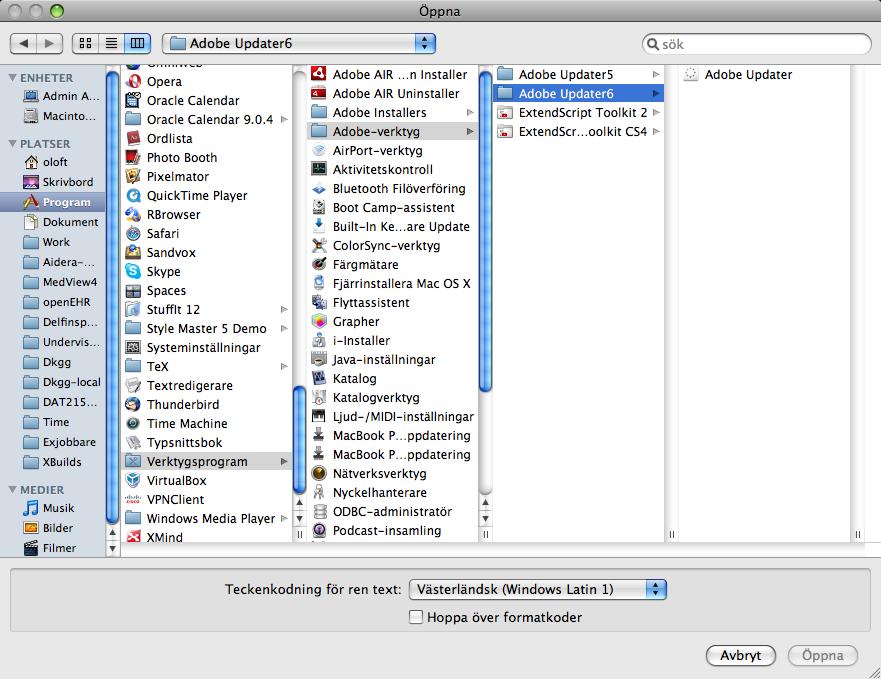This screenshot has height=679, width=881.
Task: Select Boot Camp-assistent entry
Action: pyautogui.click(x=392, y=207)
